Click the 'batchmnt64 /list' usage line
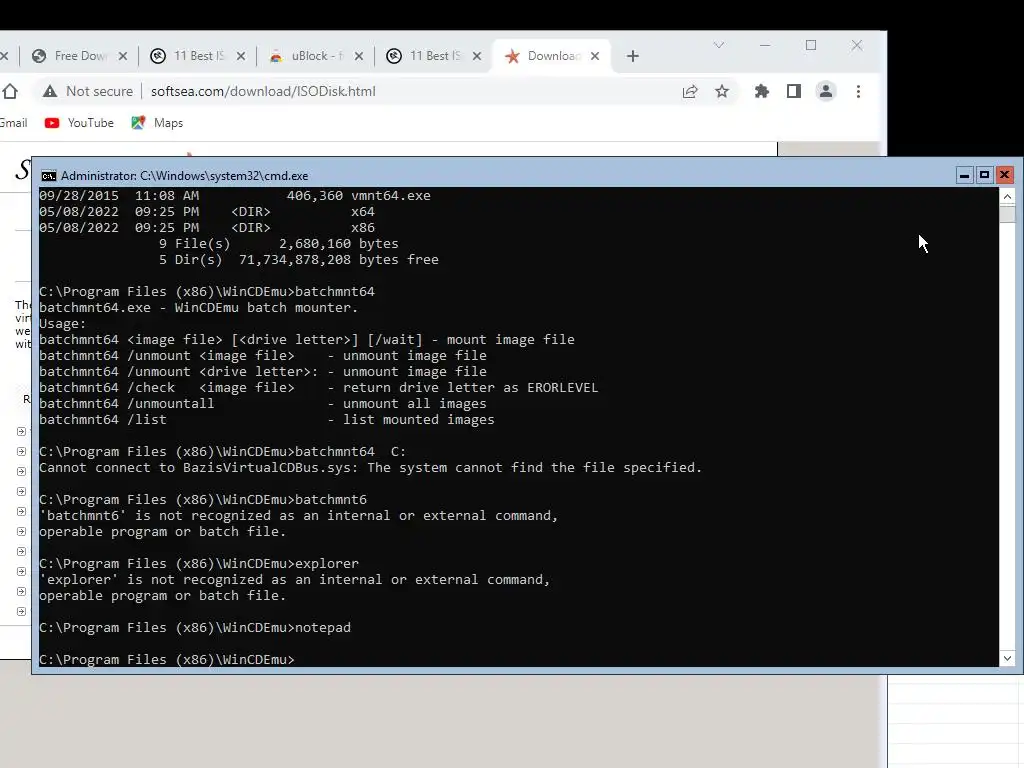This screenshot has width=1024, height=768. (x=266, y=419)
